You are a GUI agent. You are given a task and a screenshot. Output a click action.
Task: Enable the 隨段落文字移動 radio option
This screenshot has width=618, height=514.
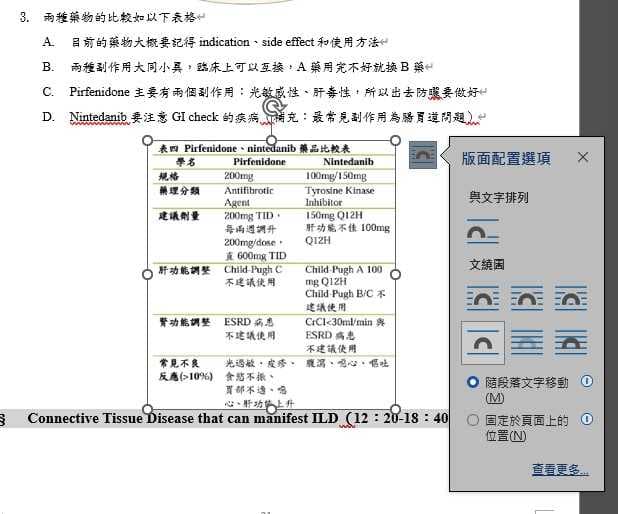(x=473, y=382)
